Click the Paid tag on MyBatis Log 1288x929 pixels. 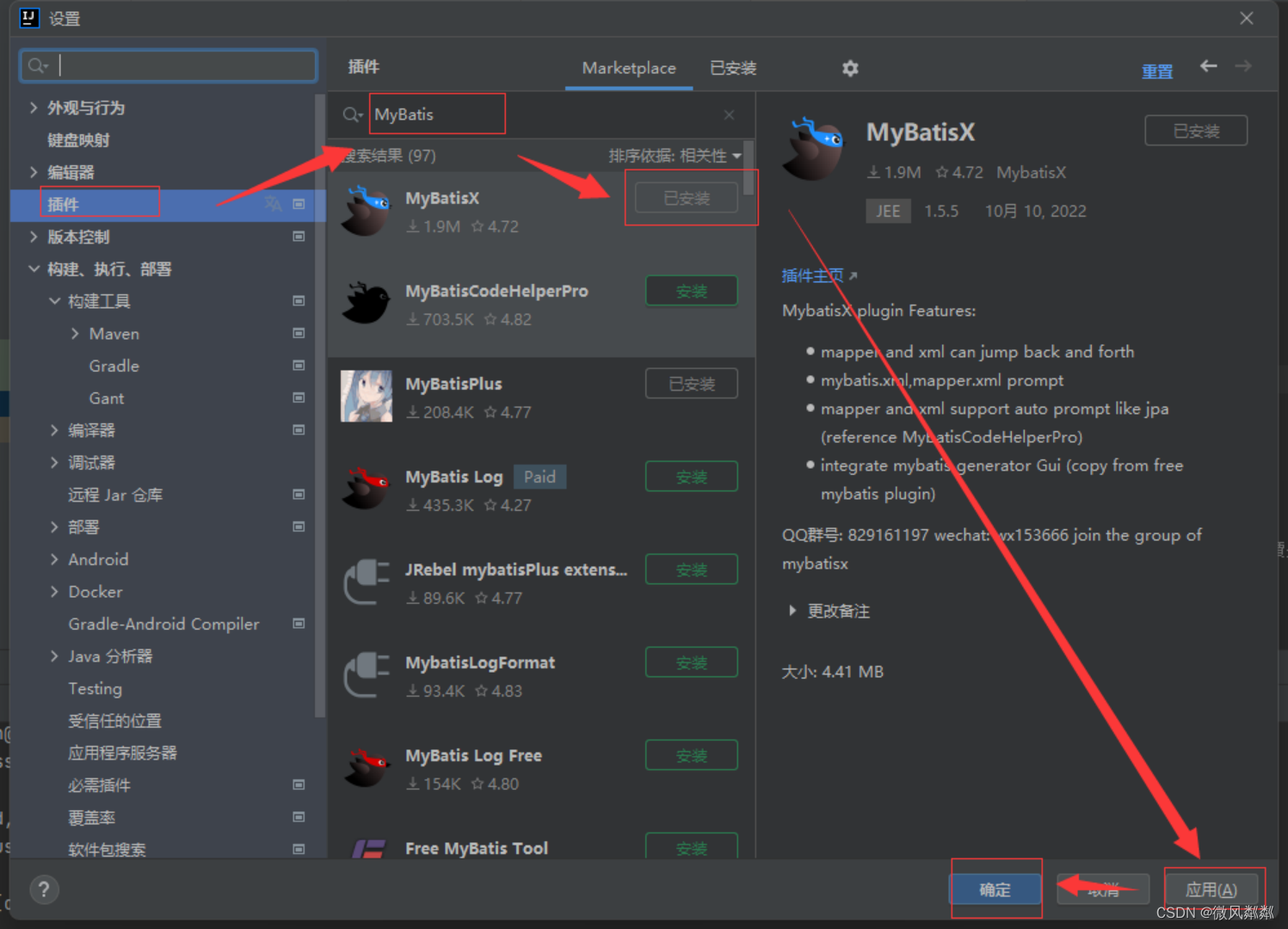[x=539, y=477]
